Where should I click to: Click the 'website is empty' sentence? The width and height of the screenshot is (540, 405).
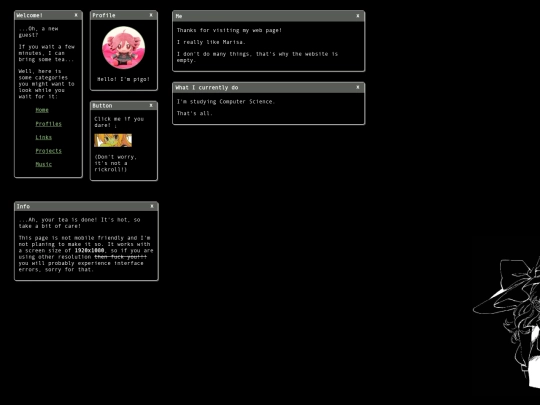tap(257, 57)
